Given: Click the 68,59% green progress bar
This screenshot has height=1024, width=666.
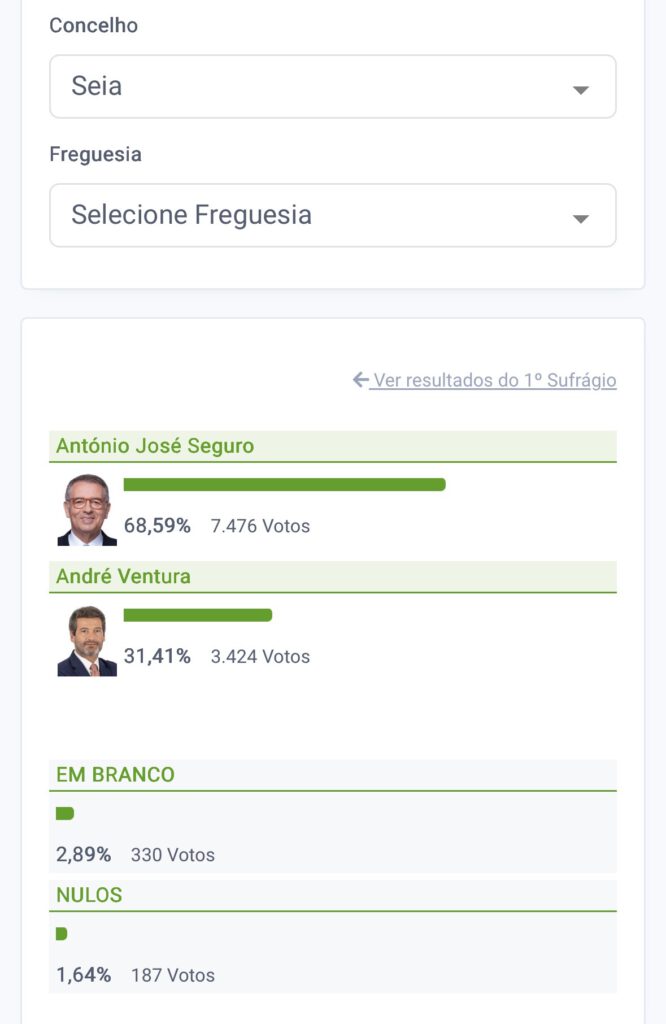Looking at the screenshot, I should coord(284,485).
